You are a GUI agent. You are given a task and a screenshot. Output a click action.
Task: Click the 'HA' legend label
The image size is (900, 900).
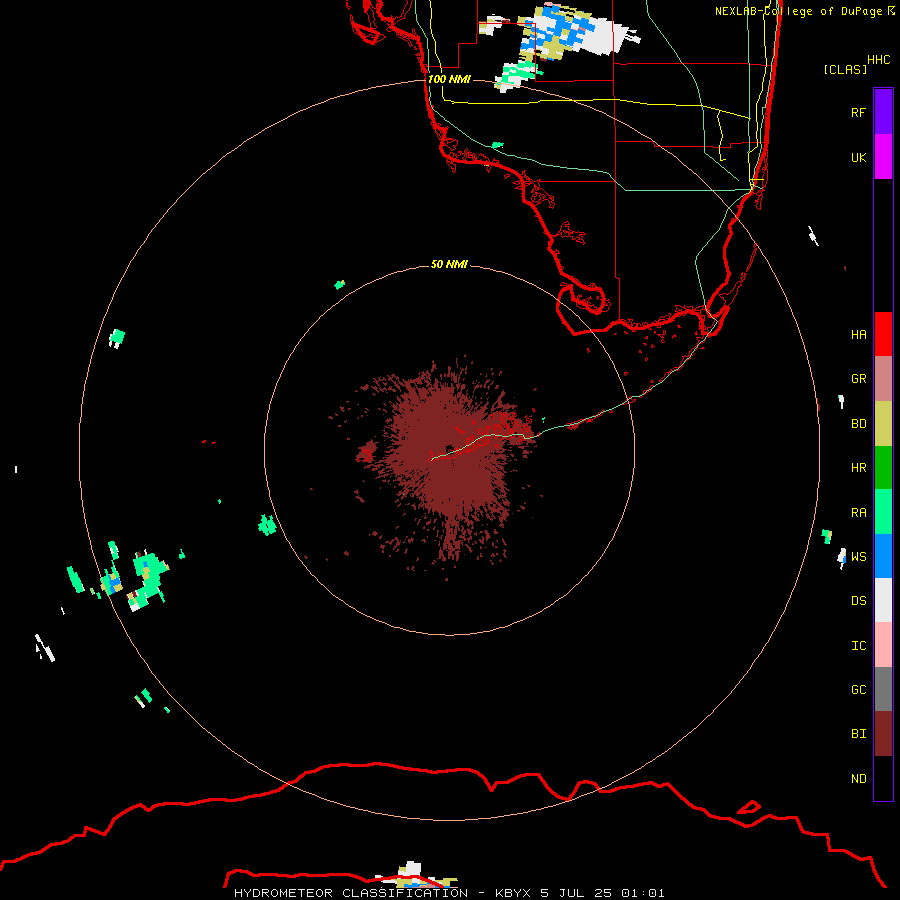(x=858, y=335)
